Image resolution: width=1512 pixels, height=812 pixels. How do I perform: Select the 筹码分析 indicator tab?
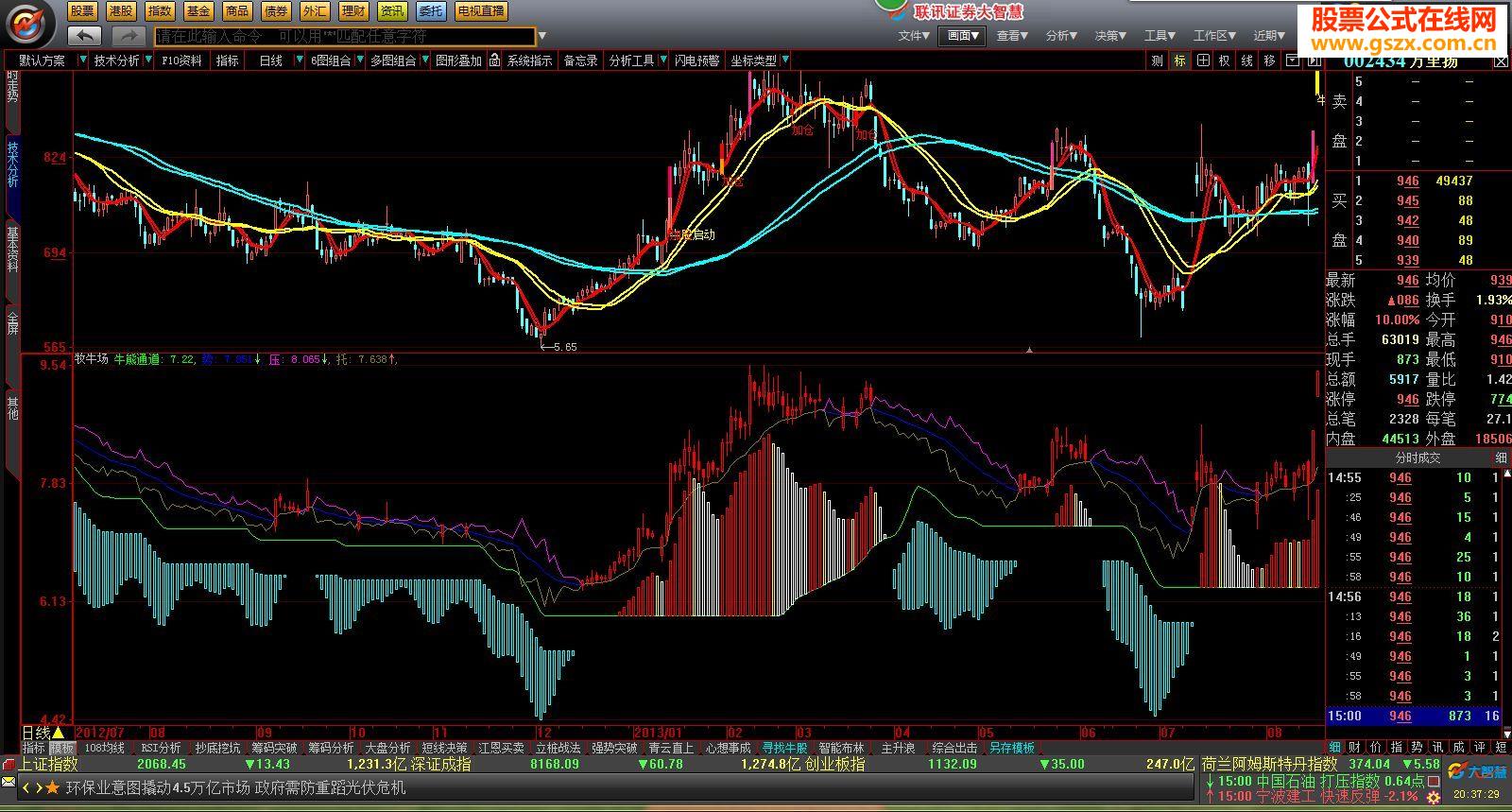tap(331, 748)
